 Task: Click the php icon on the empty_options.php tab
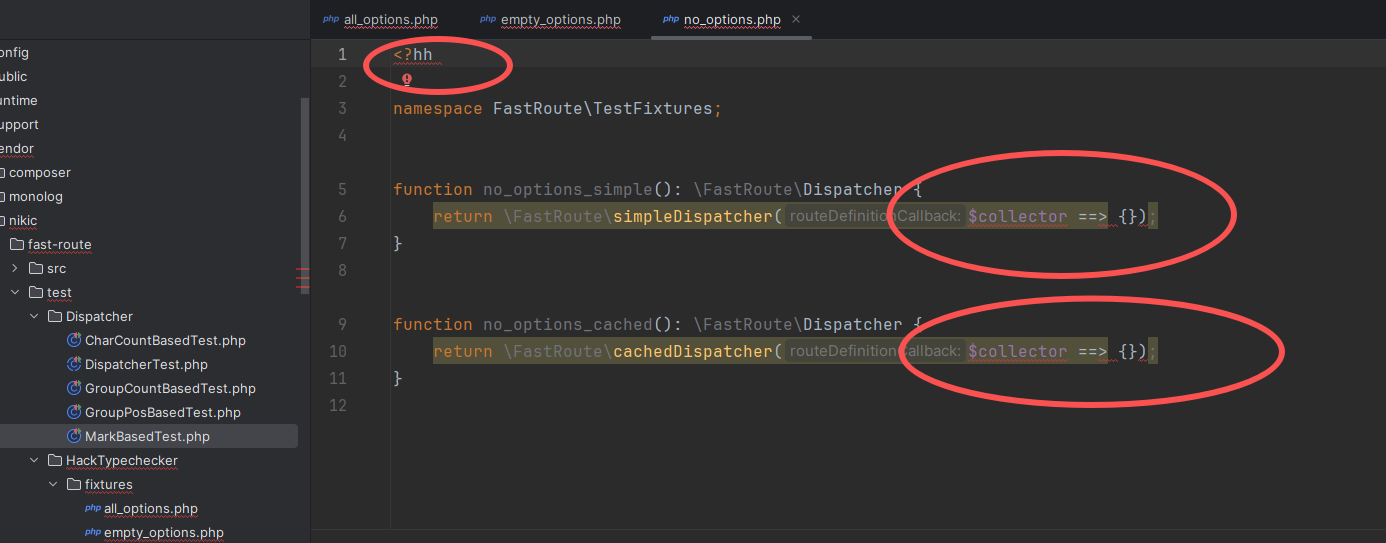487,19
